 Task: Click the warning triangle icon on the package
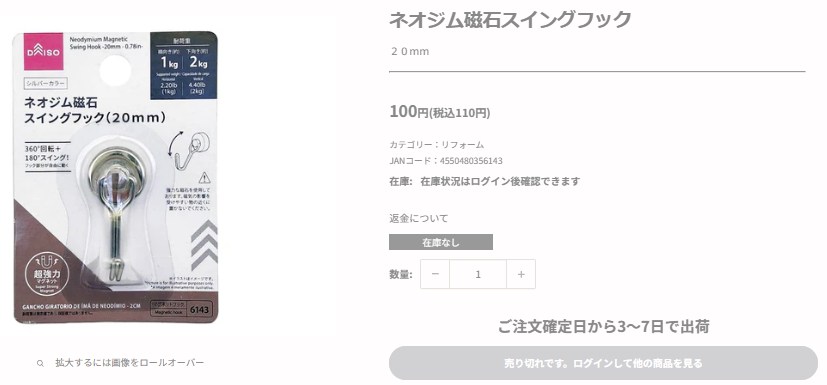click(x=205, y=178)
